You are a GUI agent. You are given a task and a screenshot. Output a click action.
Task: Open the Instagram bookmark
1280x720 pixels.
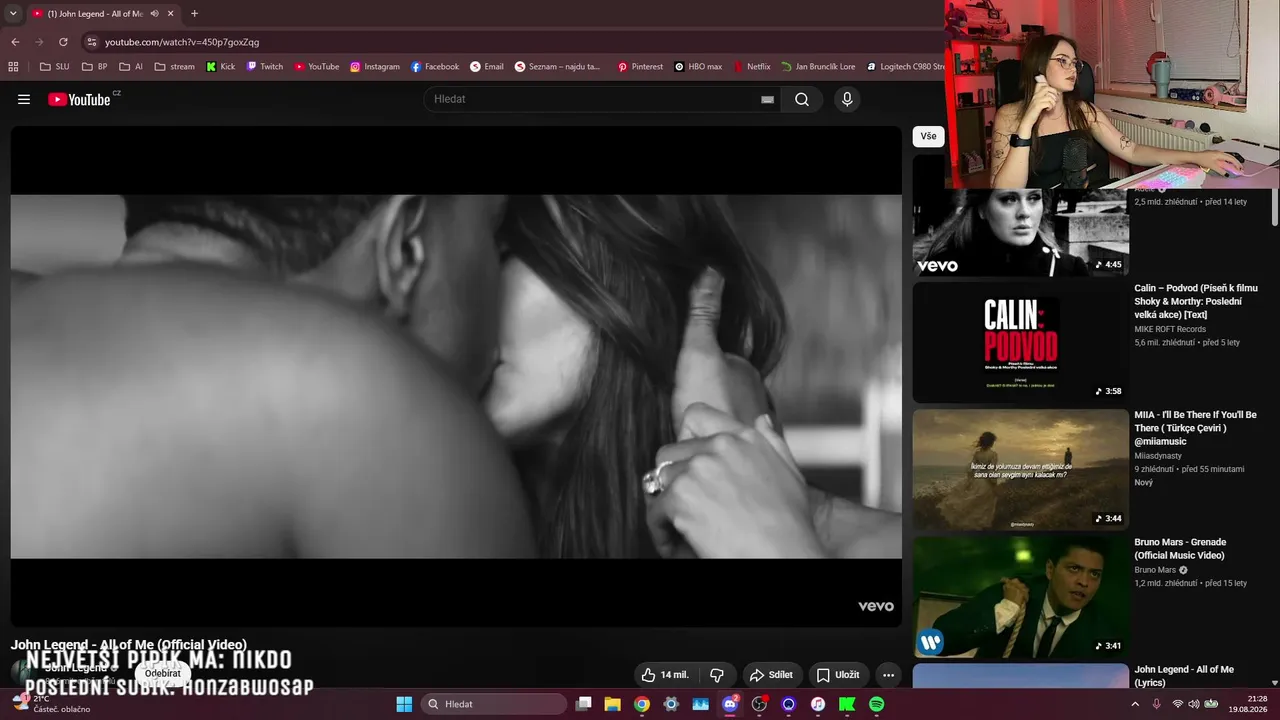[375, 67]
